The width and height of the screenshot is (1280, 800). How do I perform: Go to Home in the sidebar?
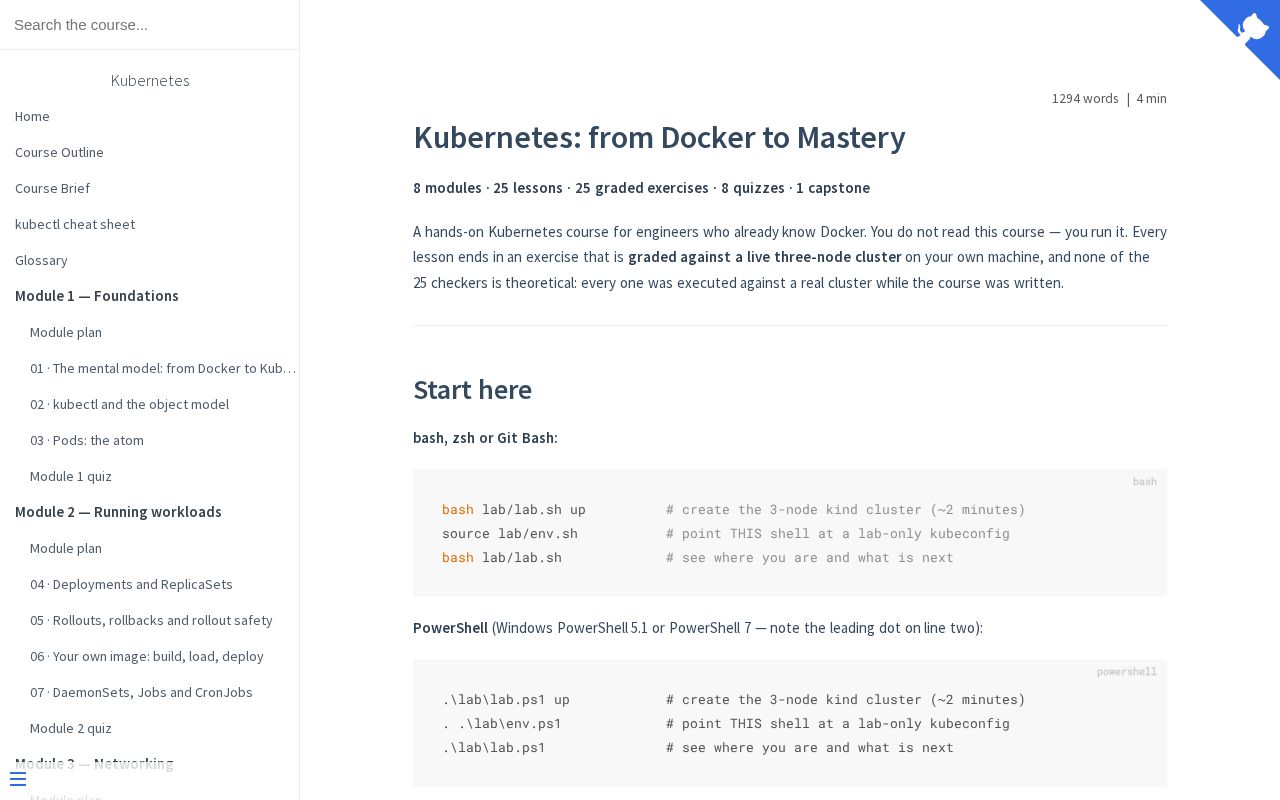(32, 116)
